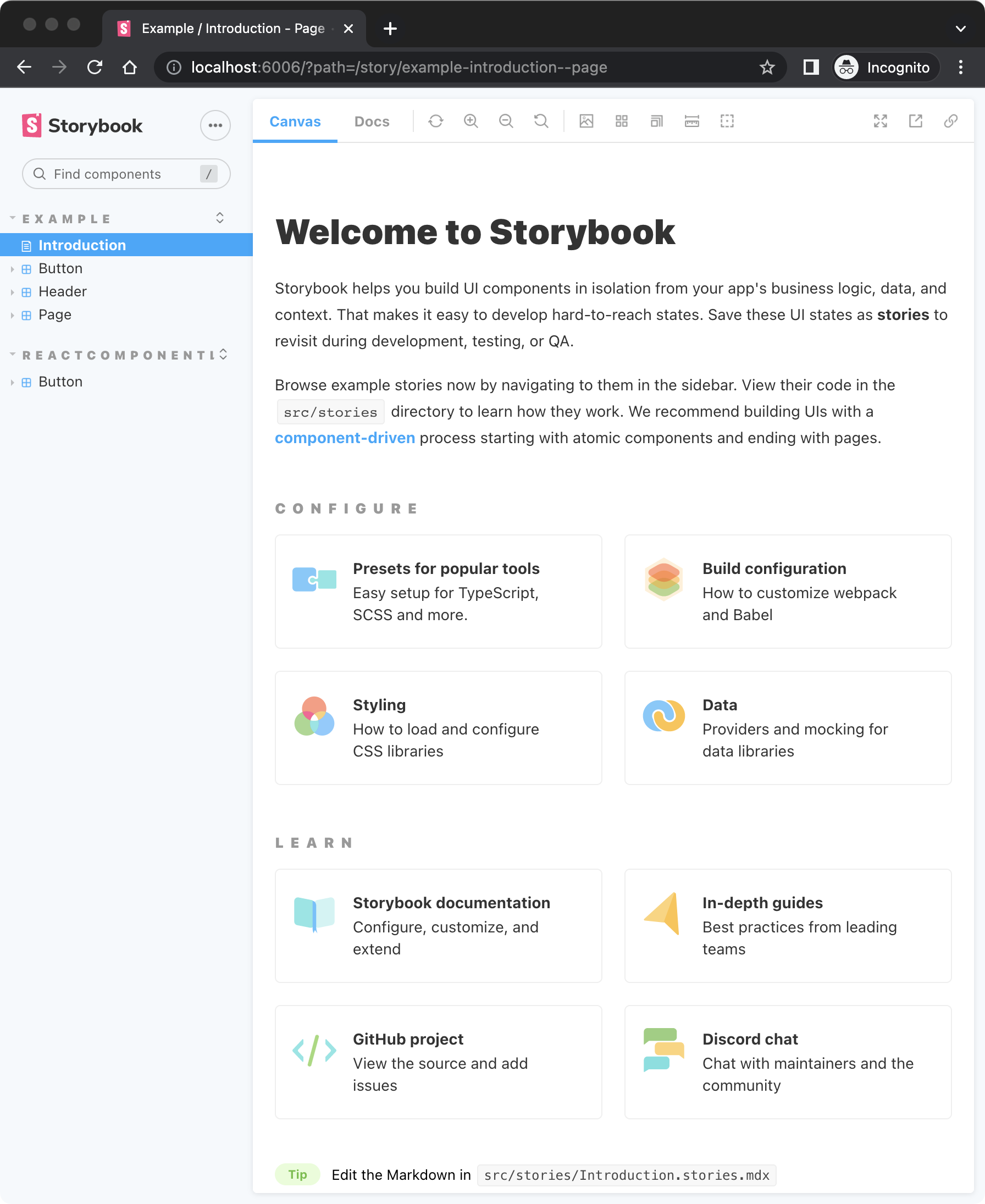This screenshot has height=1204, width=985.
Task: Open Storybook ellipsis menu button
Action: tap(215, 125)
